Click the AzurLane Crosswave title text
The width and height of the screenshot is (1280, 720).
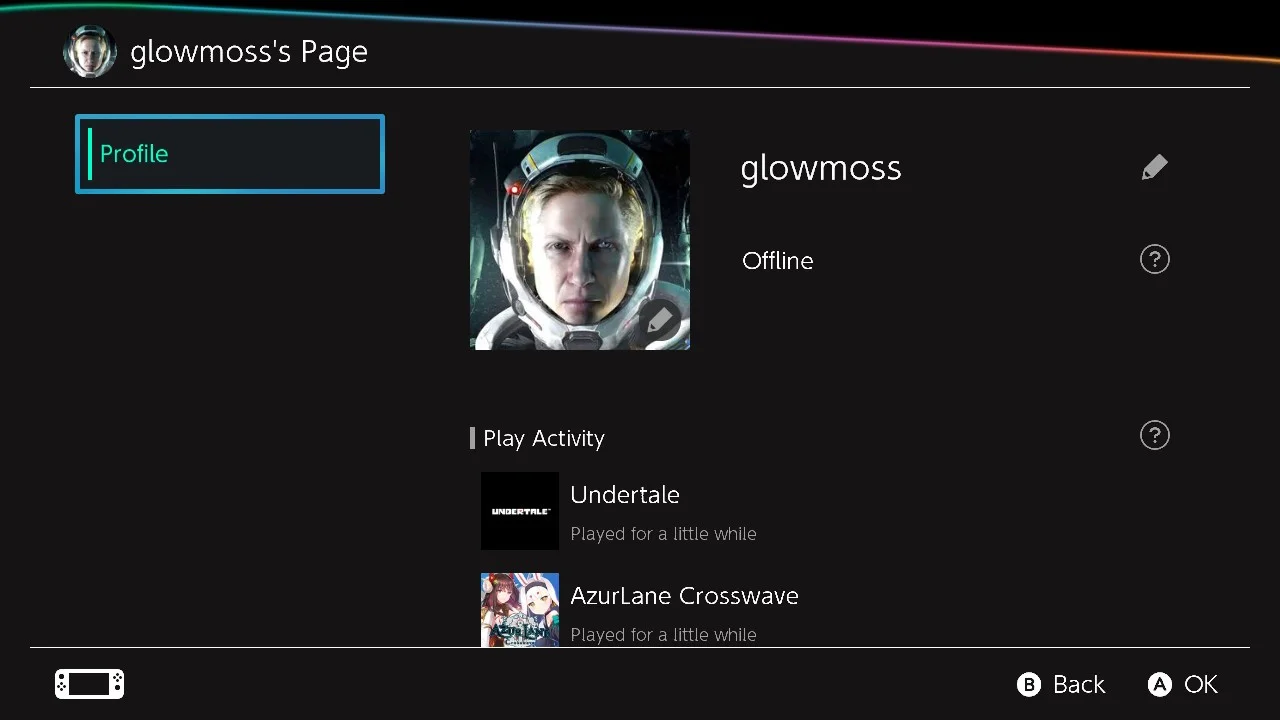(x=684, y=596)
